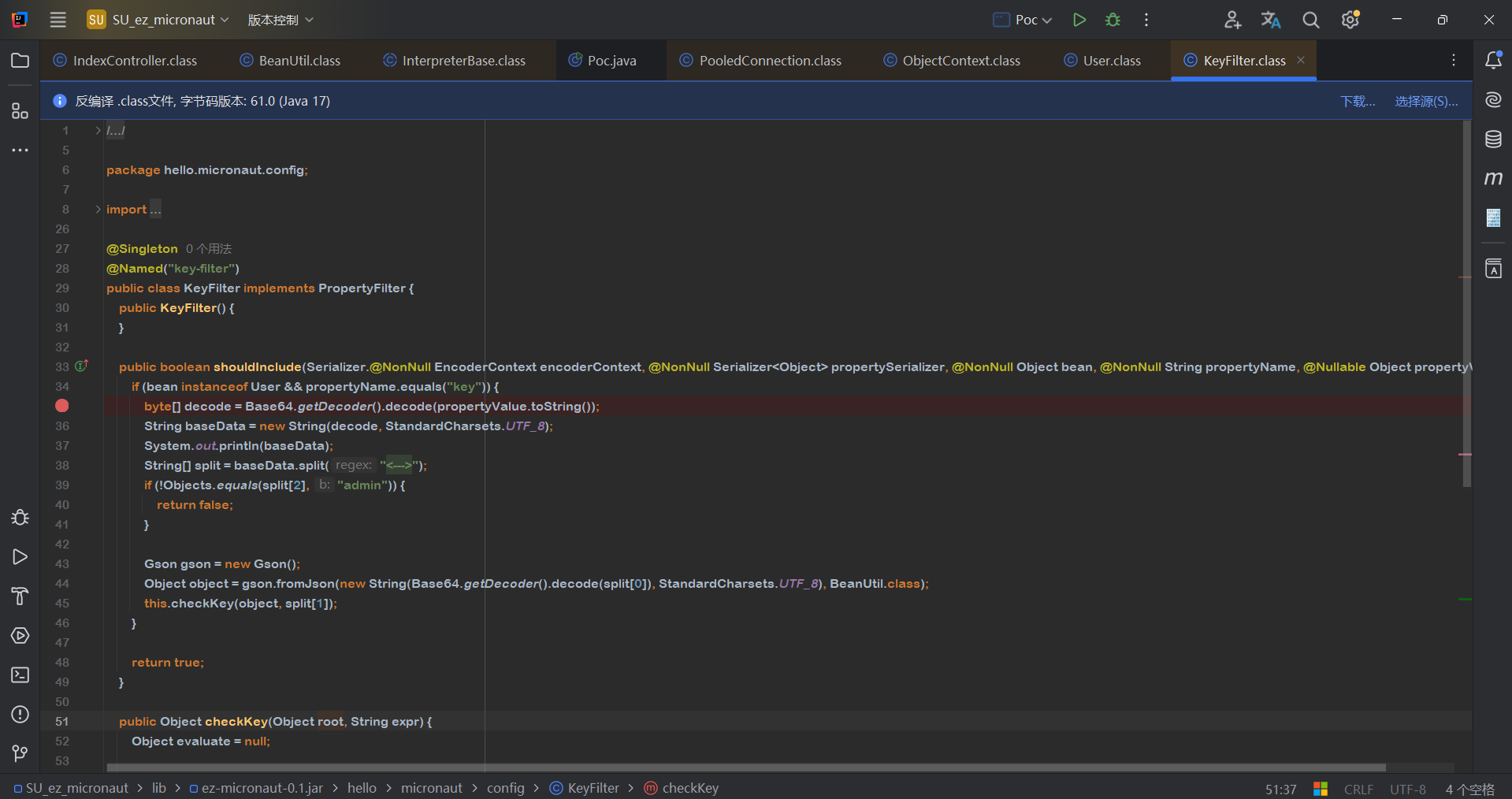Open the main hamburger menu
Screen dimensions: 1512x799
58,20
